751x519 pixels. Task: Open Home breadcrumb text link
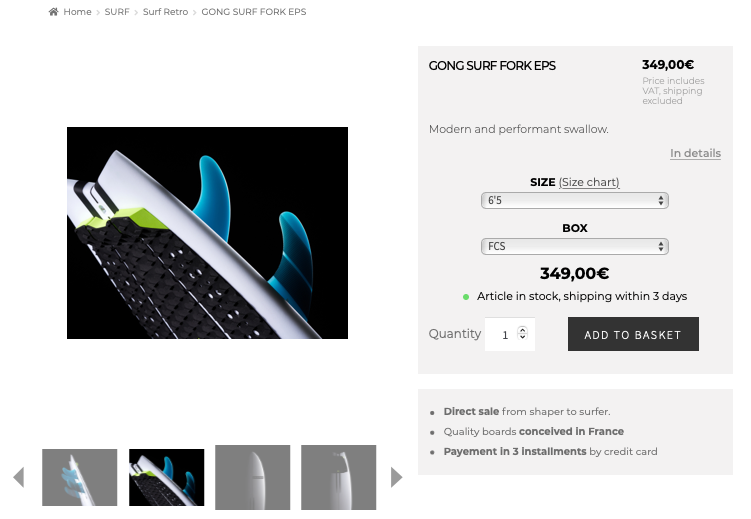pyautogui.click(x=77, y=11)
